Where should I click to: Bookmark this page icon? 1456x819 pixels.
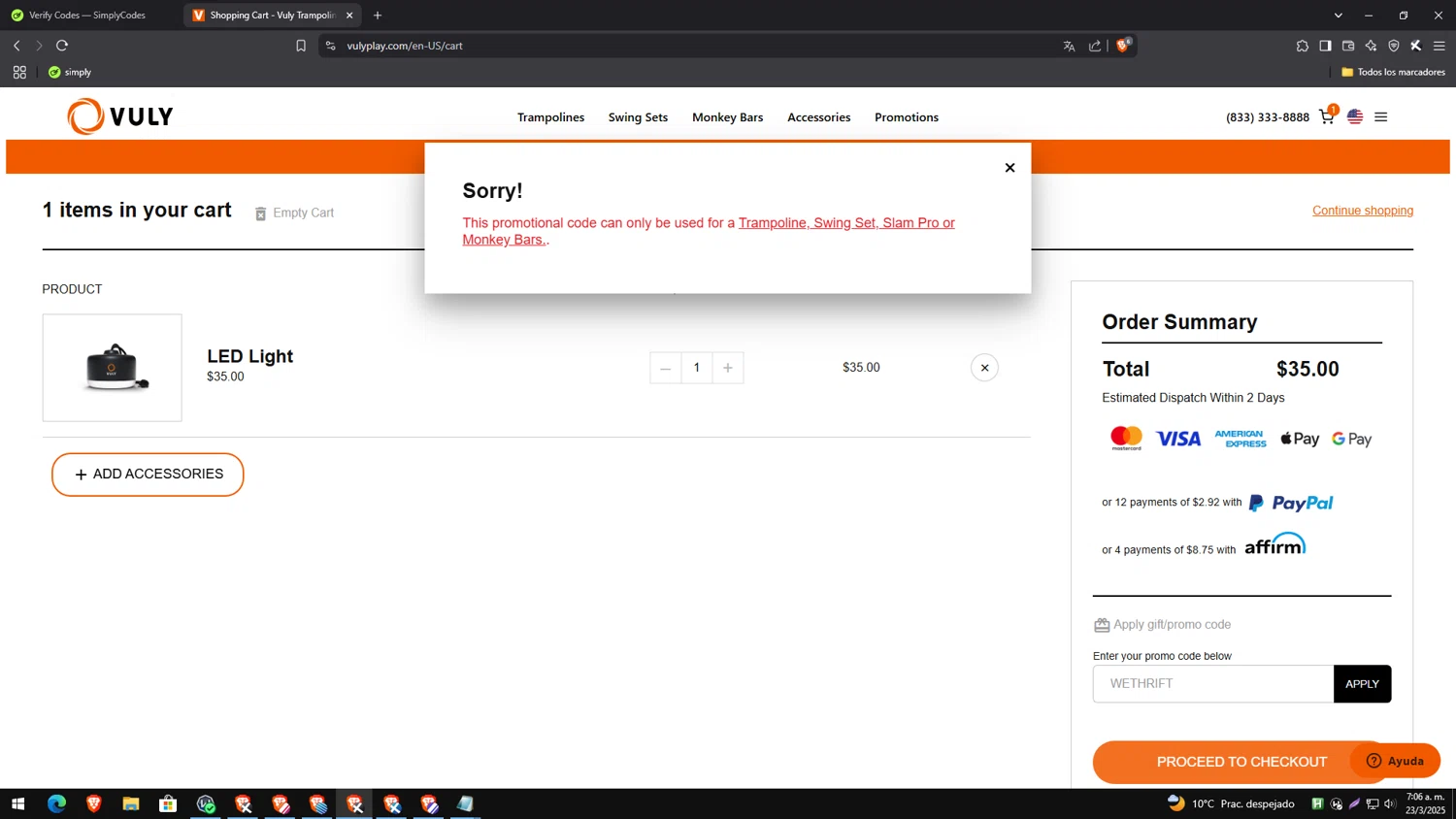tap(301, 46)
